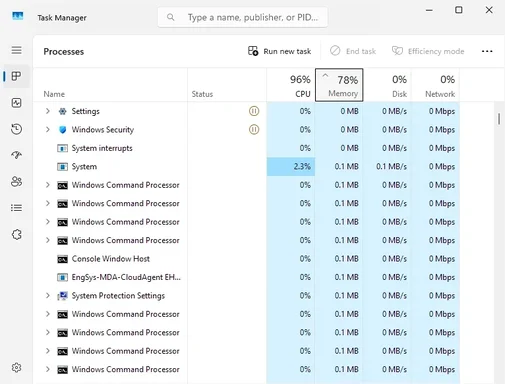Open Startup apps sidebar icon
This screenshot has height=384, width=505.
16,155
